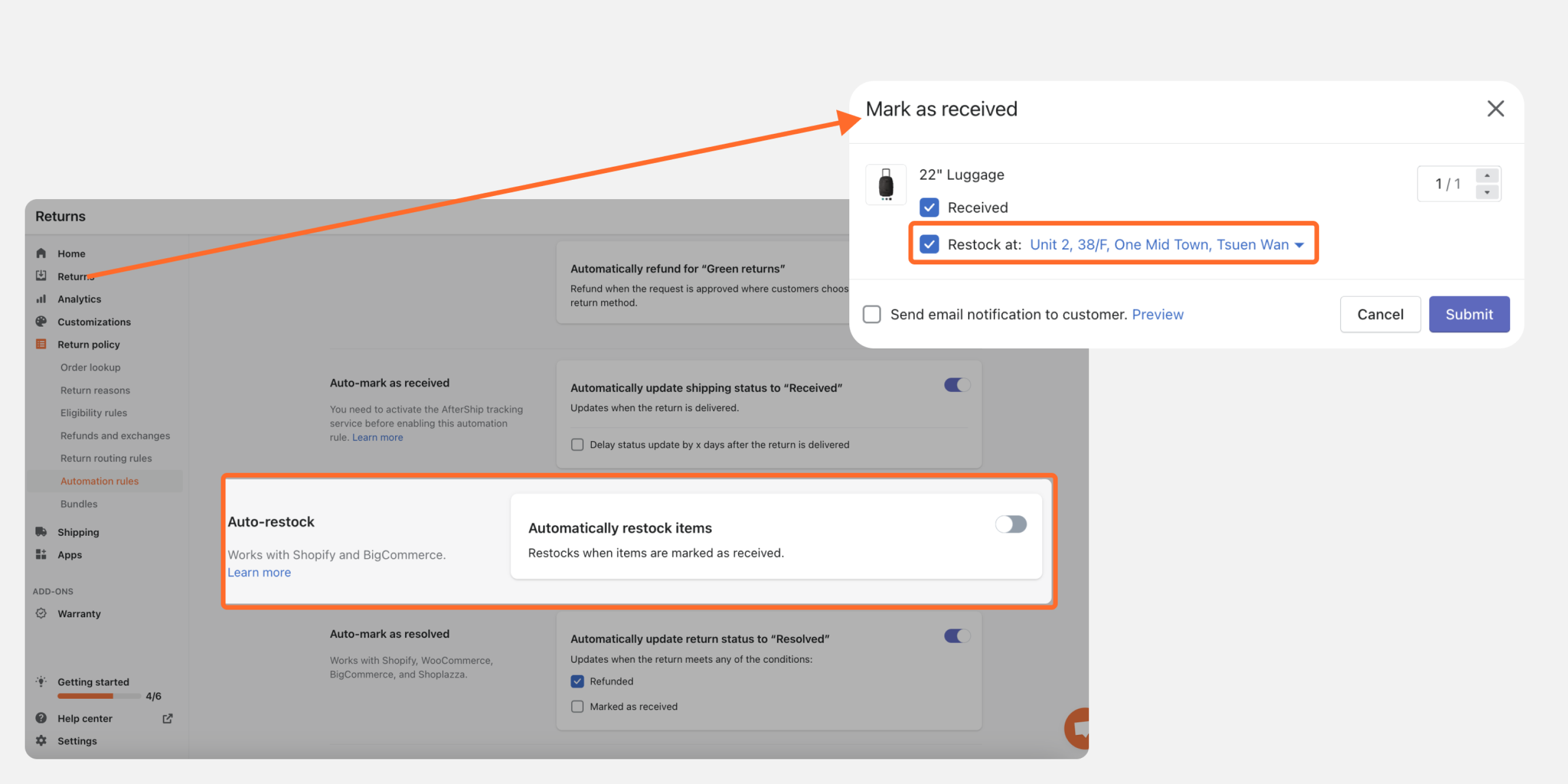Click the Getting started label

click(x=93, y=682)
